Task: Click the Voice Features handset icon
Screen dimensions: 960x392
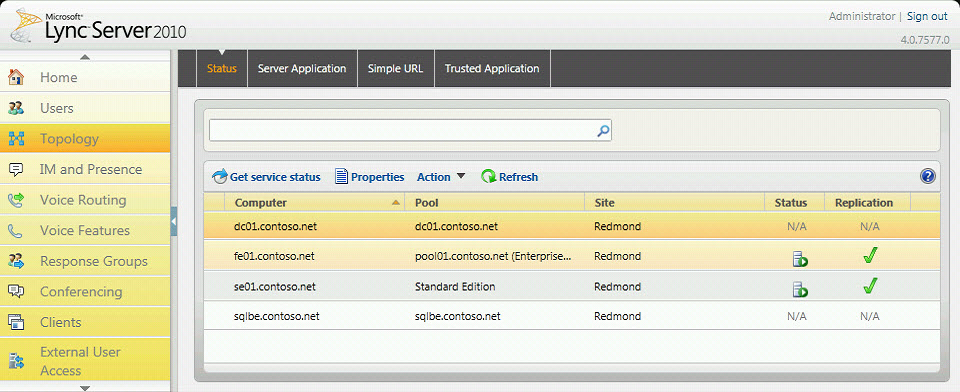Action: pyautogui.click(x=16, y=230)
